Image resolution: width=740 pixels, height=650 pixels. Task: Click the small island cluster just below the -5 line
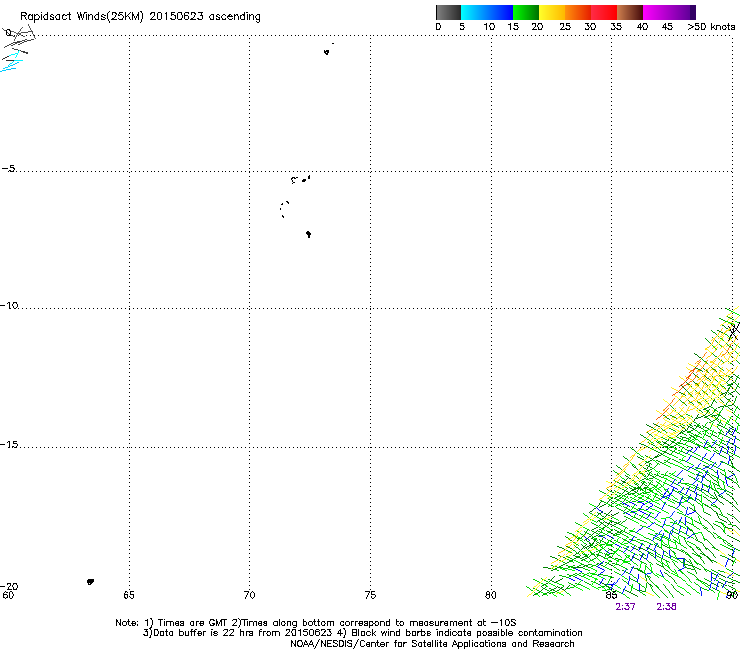tap(301, 179)
